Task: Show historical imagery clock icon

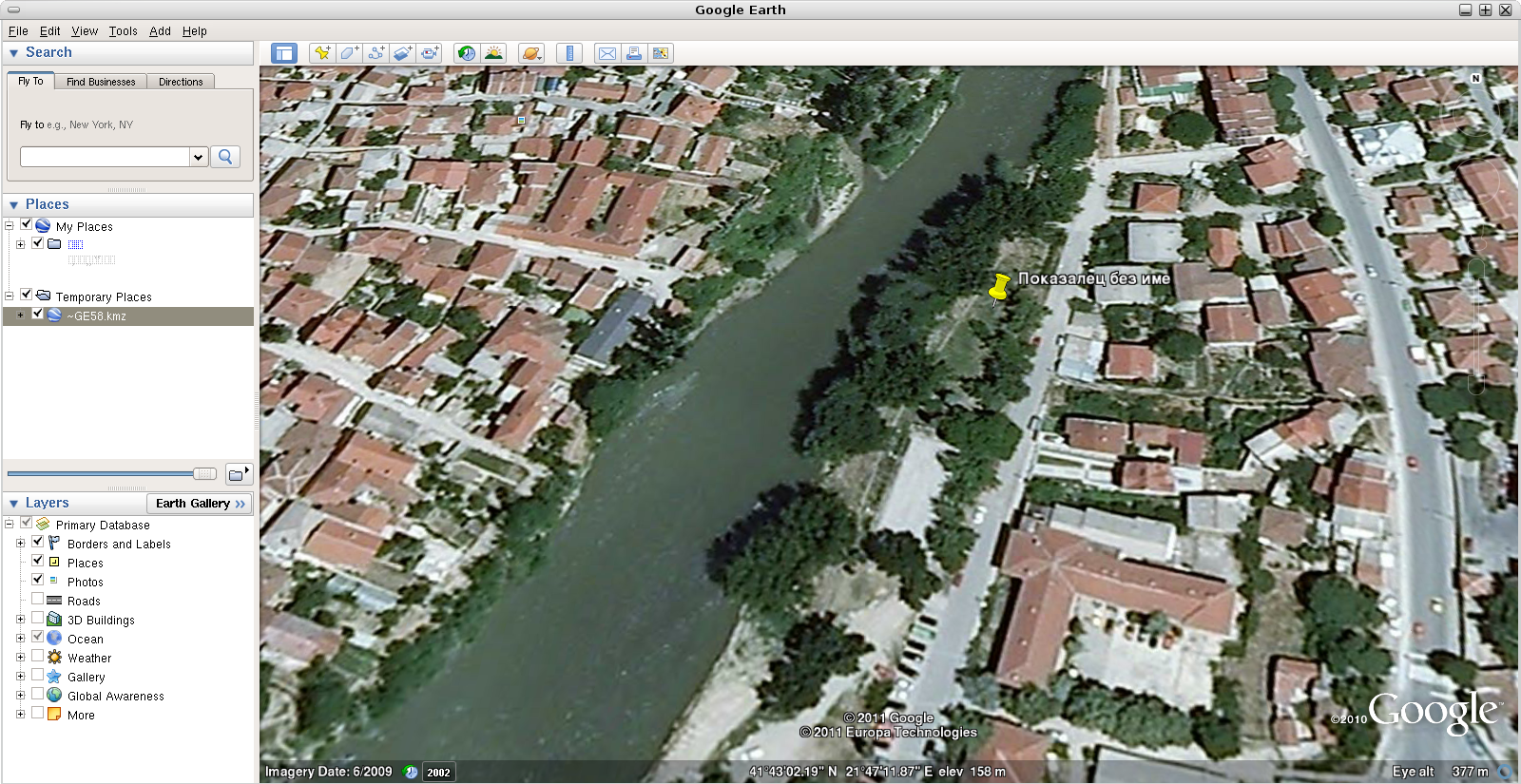Action: (x=466, y=53)
